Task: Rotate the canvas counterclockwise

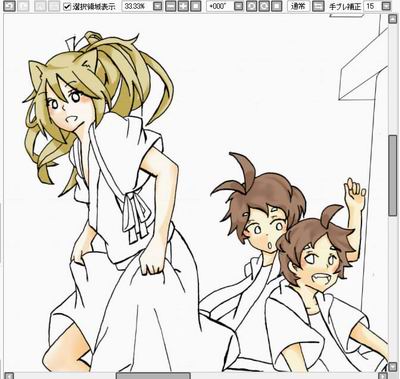Action: 252,6
